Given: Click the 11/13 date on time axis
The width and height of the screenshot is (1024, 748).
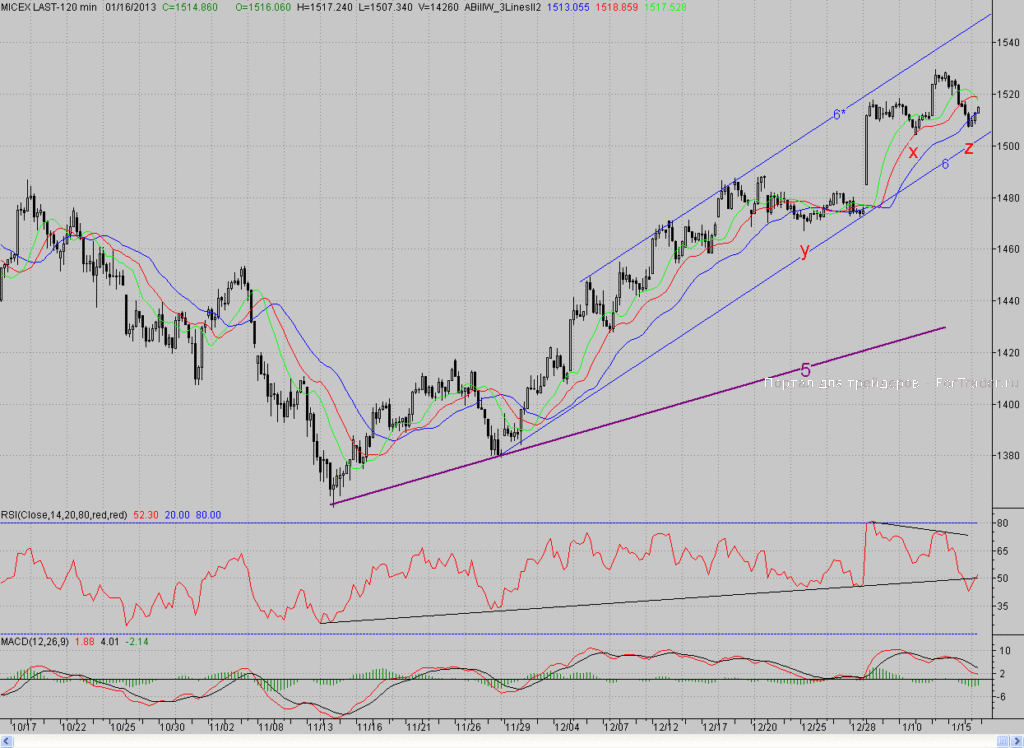Looking at the screenshot, I should (x=320, y=726).
